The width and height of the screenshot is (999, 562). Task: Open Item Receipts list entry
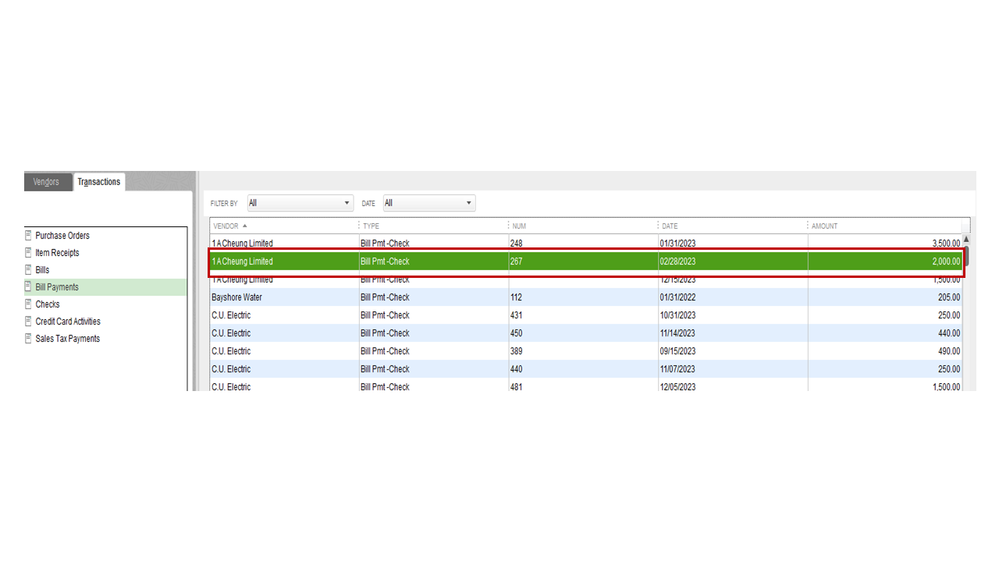[57, 253]
